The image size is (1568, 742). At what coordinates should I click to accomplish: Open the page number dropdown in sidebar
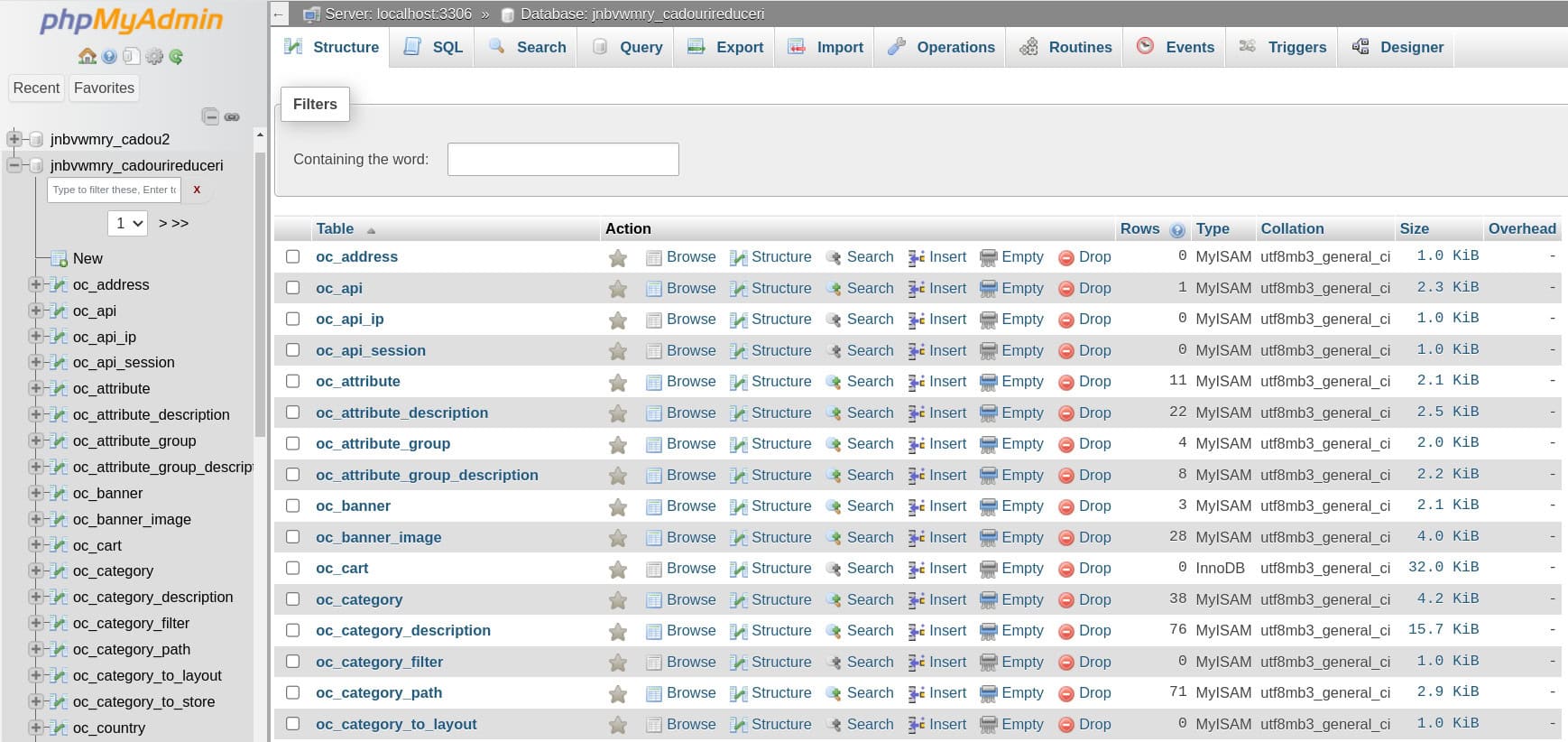[x=127, y=223]
